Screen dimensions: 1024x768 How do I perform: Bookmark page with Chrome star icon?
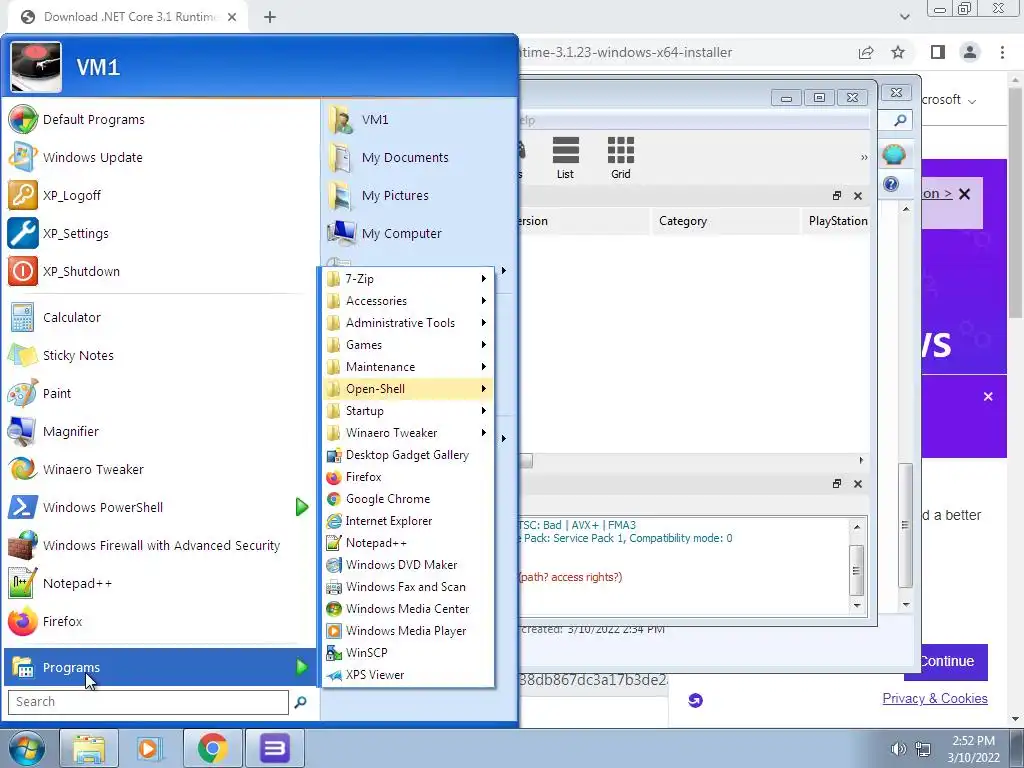point(898,52)
